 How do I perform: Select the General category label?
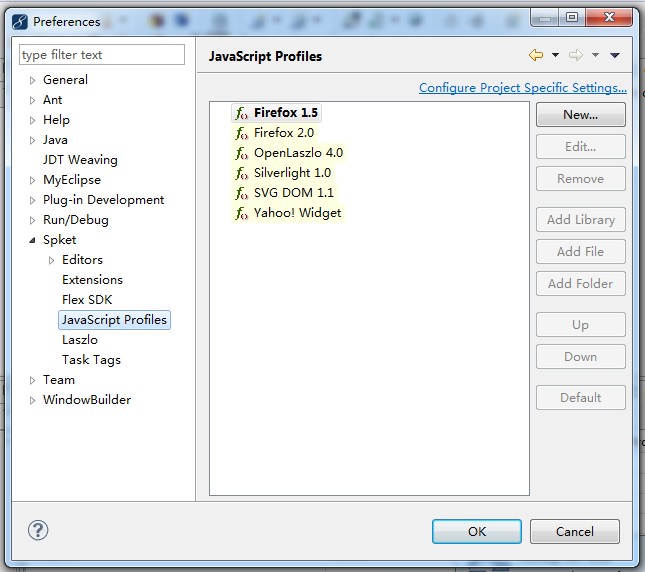coord(65,80)
